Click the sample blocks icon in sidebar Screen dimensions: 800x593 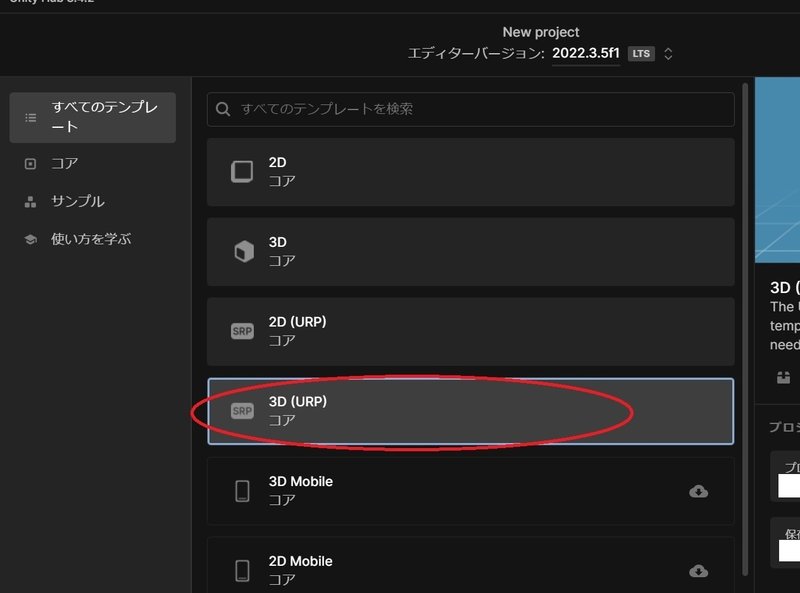point(31,202)
